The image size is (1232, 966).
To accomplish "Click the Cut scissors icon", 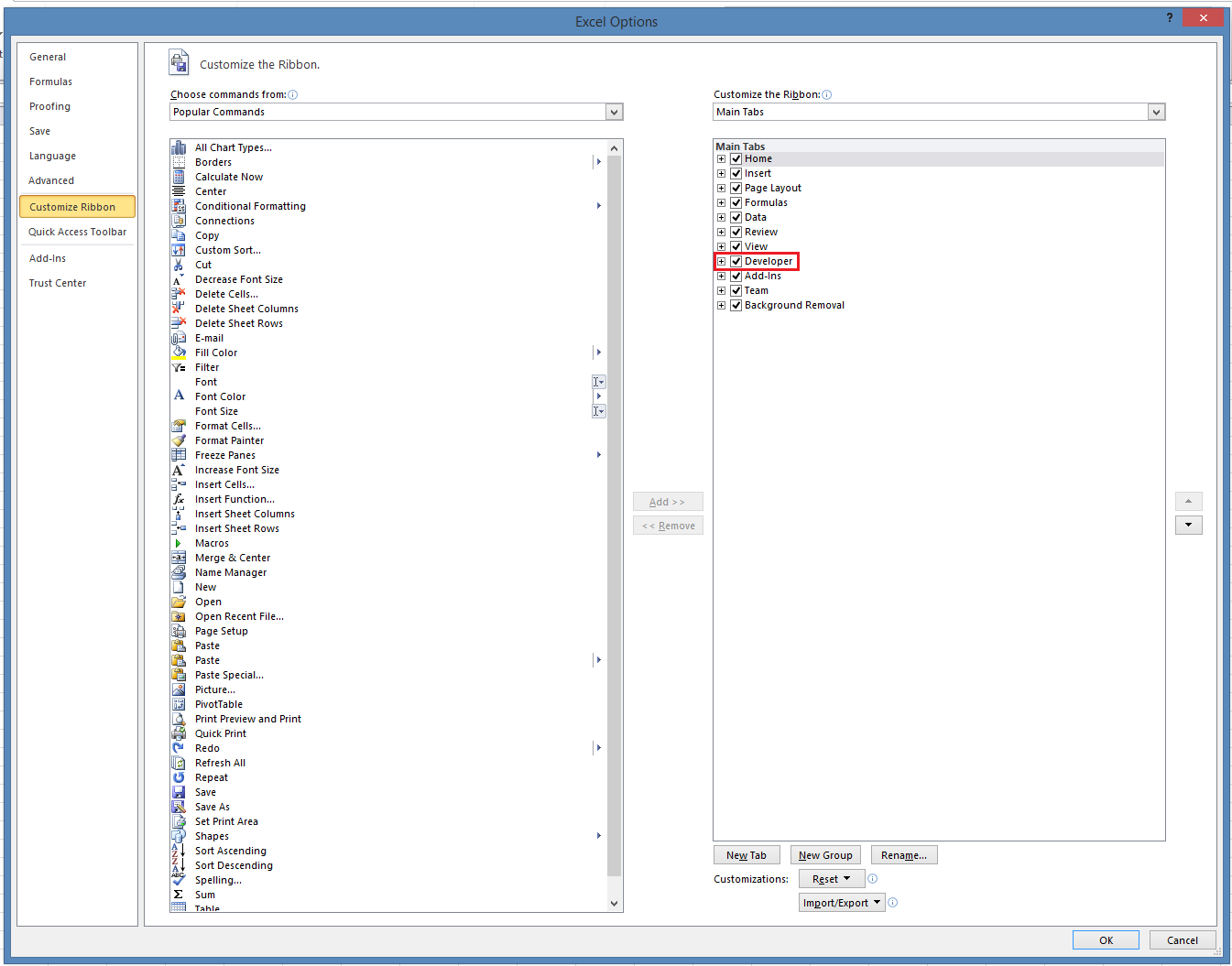I will (179, 265).
